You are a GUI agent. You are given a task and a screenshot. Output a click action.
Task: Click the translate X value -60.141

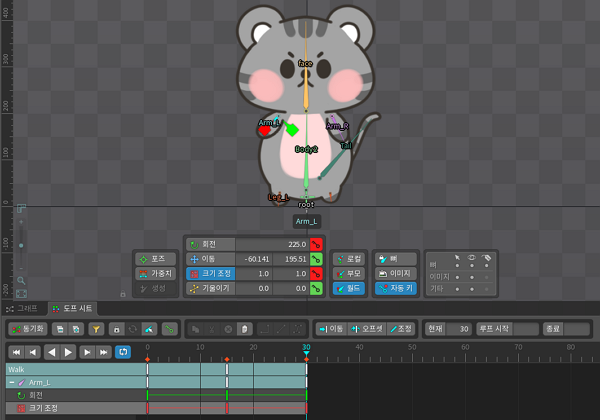click(254, 259)
